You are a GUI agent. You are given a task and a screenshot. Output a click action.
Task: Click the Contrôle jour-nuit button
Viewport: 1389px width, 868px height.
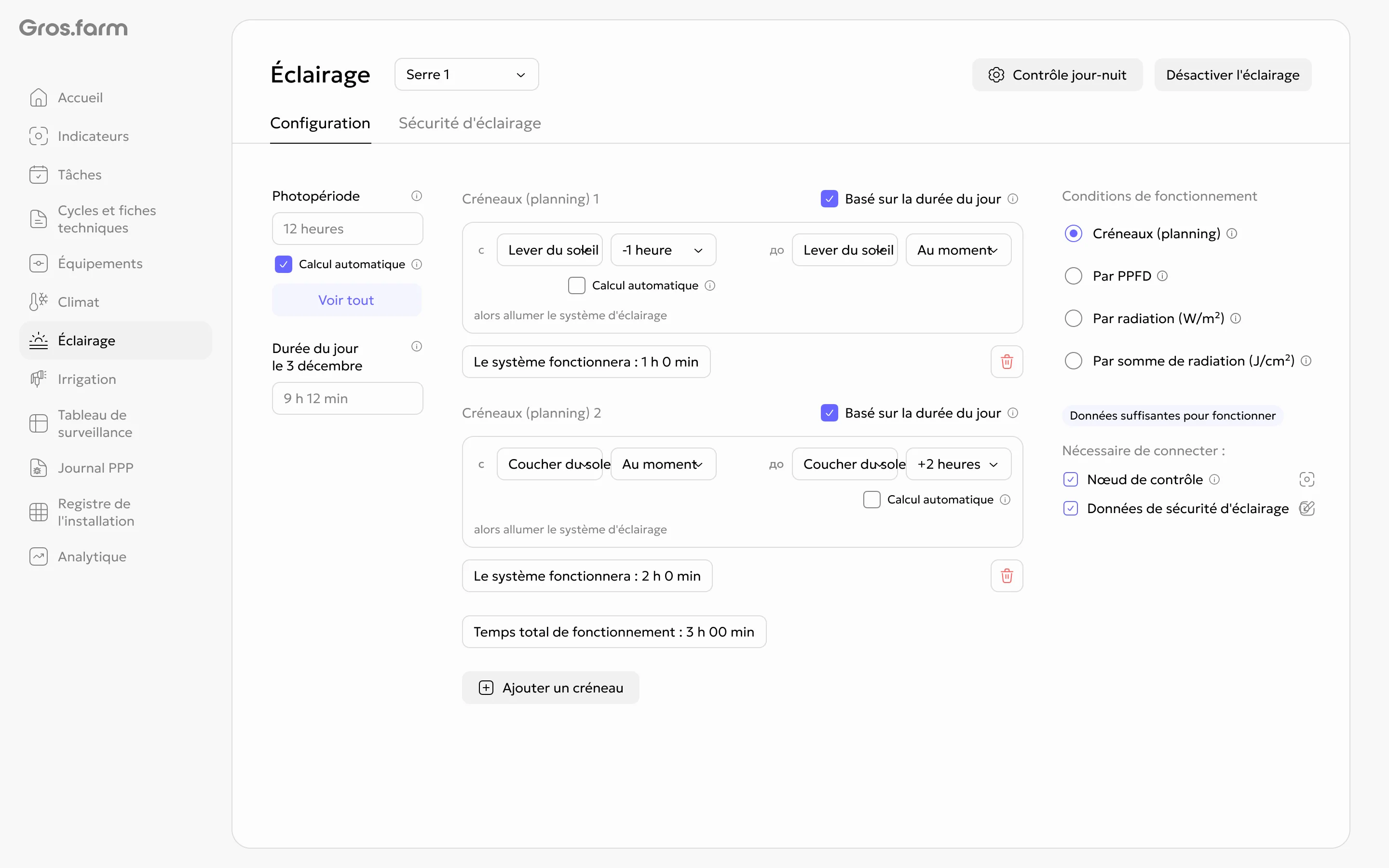tap(1057, 75)
